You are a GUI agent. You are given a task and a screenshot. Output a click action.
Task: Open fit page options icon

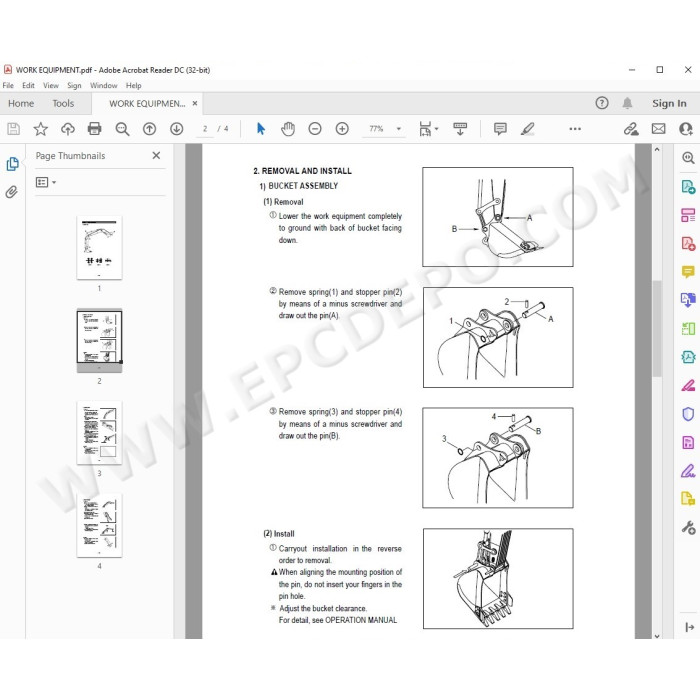[x=428, y=129]
